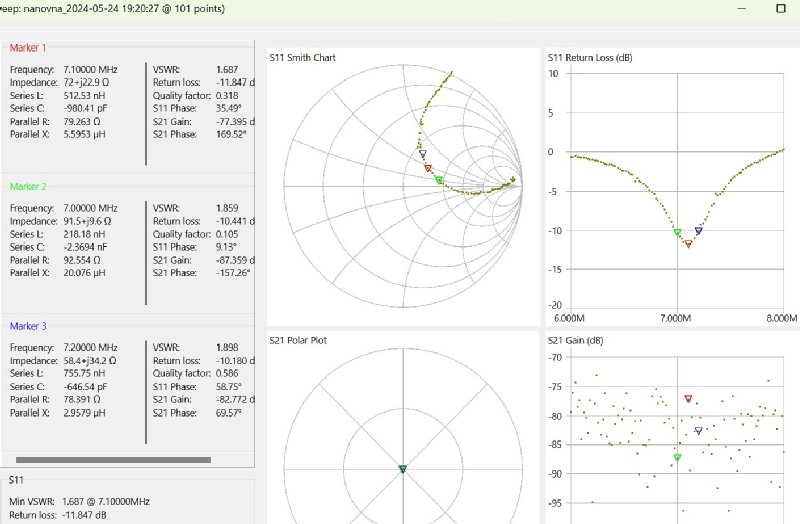Click Marker 2 frequency value 7.00000 MHz
Screen dimensions: 800x524
pos(90,208)
